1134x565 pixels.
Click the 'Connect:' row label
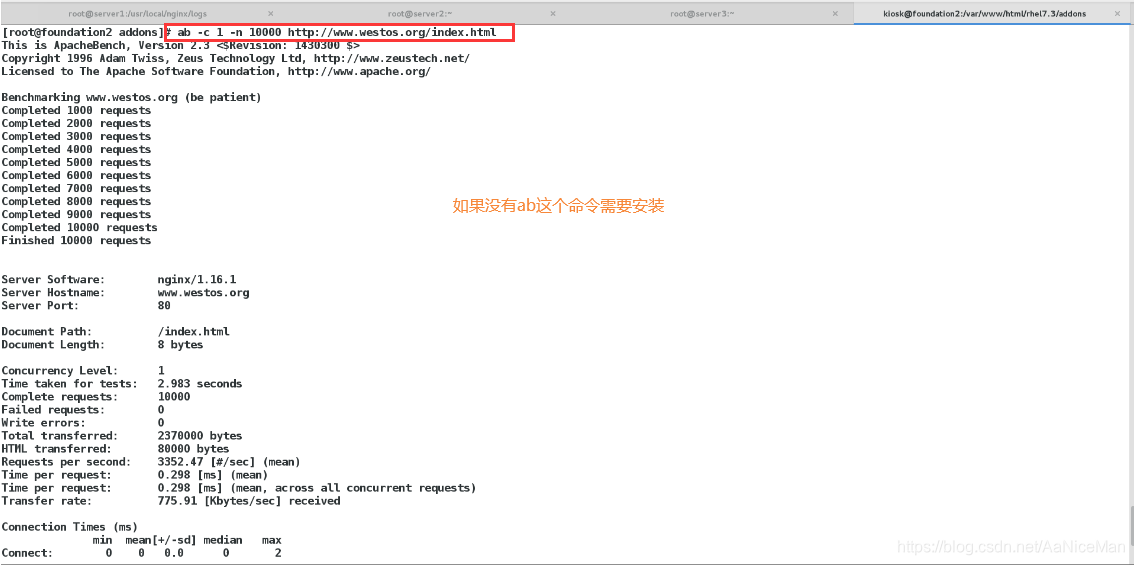click(27, 553)
